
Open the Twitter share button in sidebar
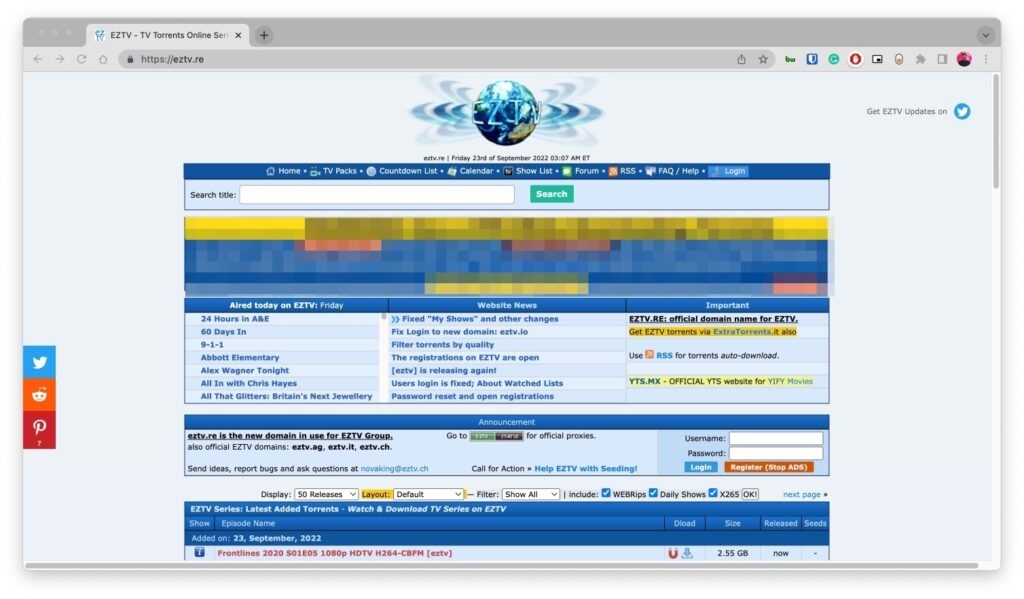(x=39, y=362)
